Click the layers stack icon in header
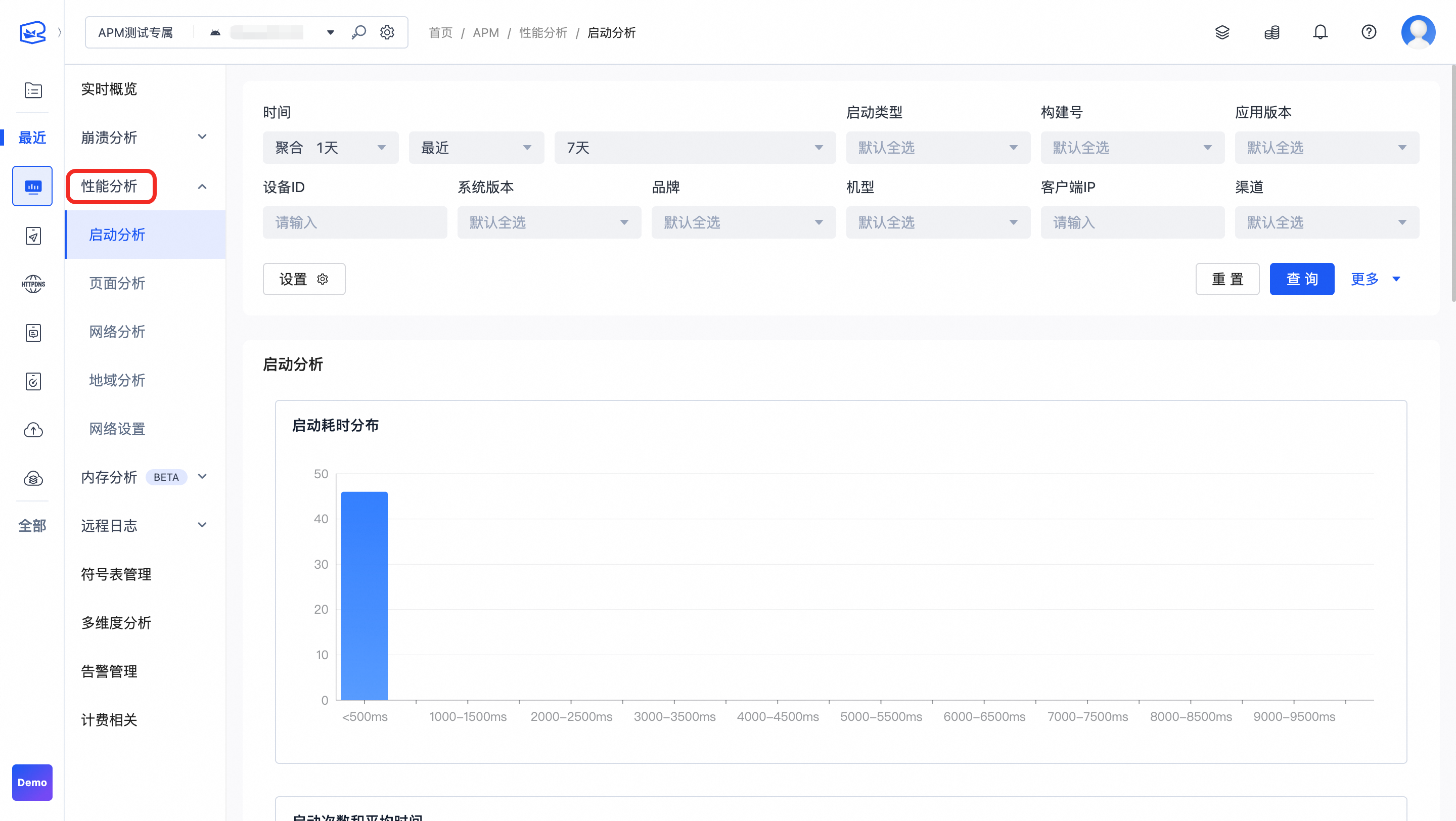 1222,32
